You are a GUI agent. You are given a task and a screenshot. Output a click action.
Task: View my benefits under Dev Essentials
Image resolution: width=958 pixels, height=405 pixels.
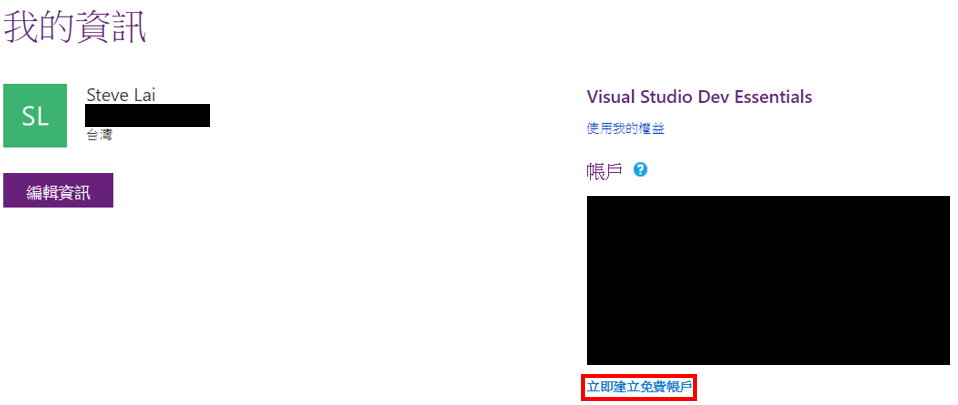(x=626, y=129)
